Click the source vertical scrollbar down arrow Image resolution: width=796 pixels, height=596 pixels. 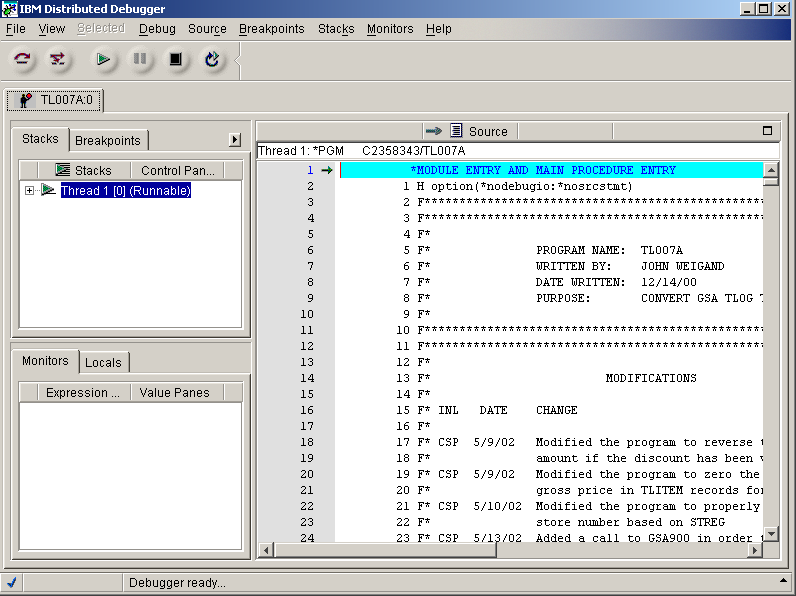771,534
